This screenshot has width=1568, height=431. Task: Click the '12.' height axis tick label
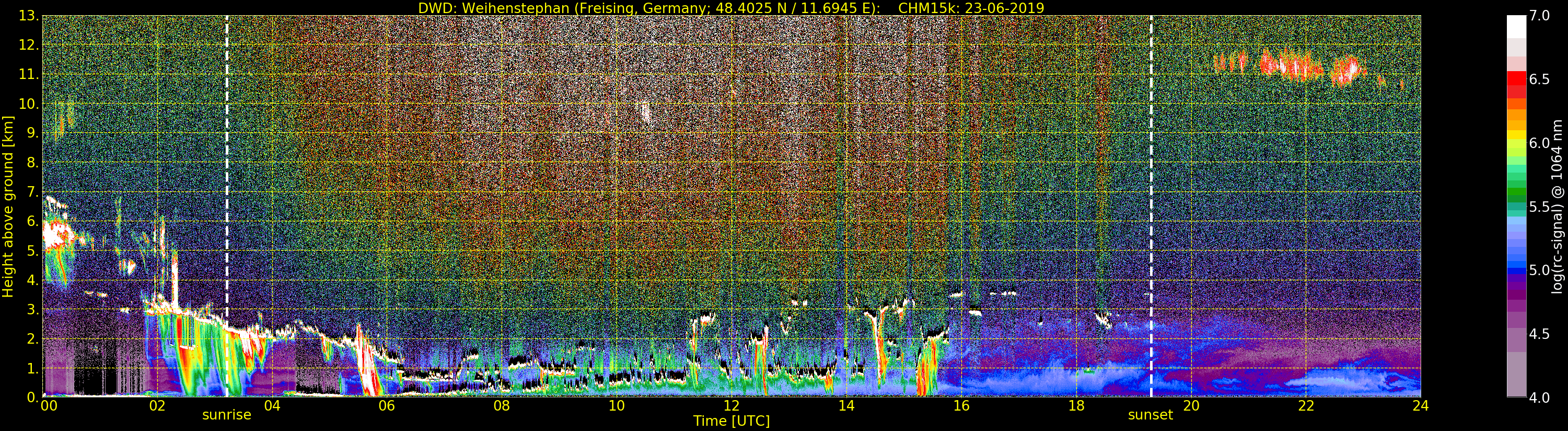(29, 45)
